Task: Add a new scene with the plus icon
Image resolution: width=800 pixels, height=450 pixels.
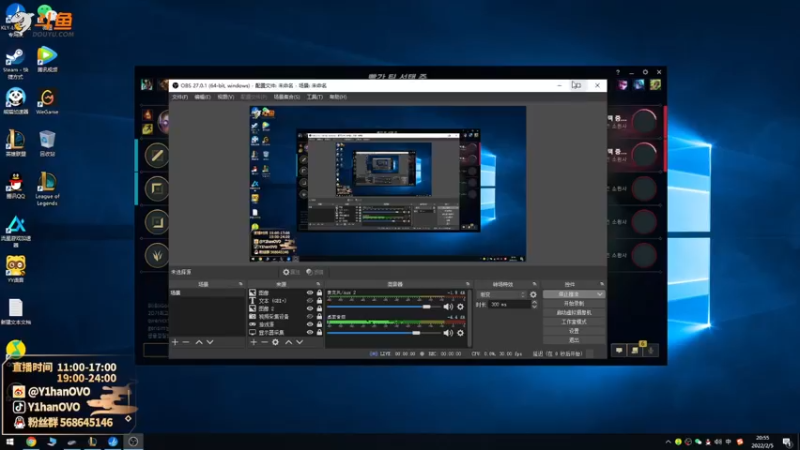Action: [175, 342]
